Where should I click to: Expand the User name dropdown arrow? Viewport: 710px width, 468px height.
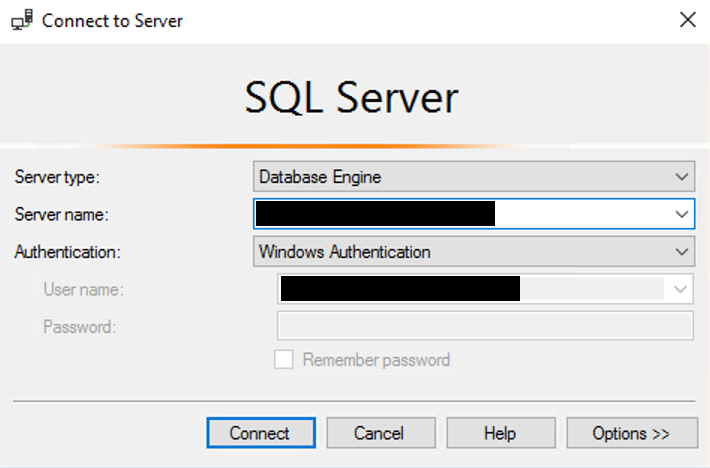click(680, 289)
